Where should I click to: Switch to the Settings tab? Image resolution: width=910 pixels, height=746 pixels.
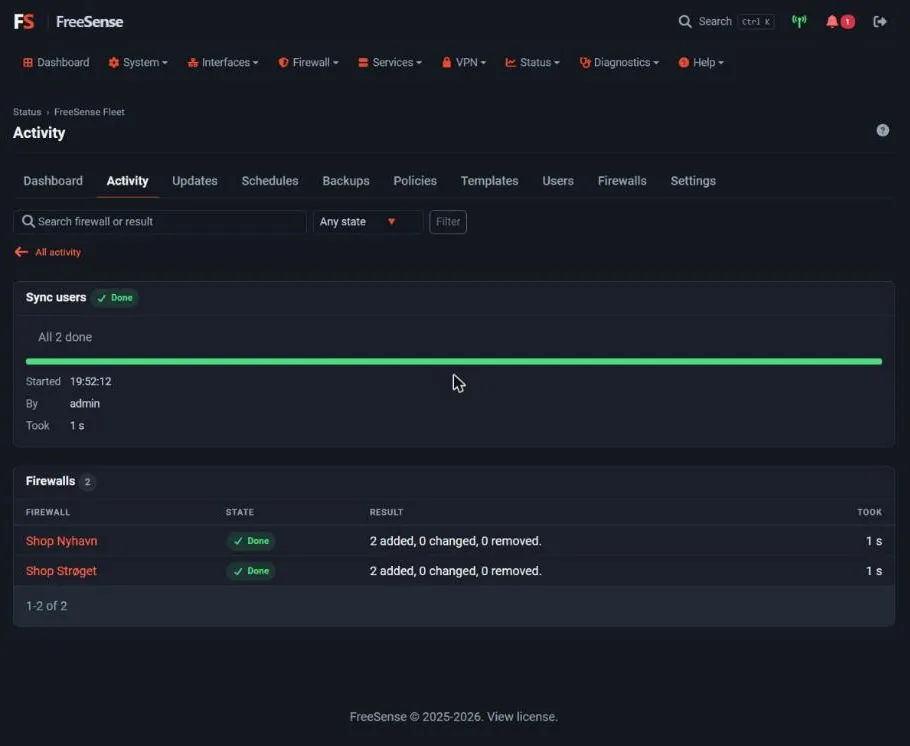pyautogui.click(x=693, y=181)
